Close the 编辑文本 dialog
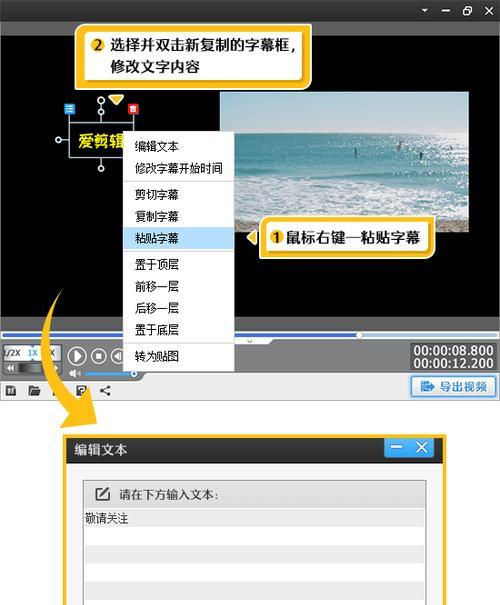This screenshot has height=605, width=500. click(x=422, y=448)
